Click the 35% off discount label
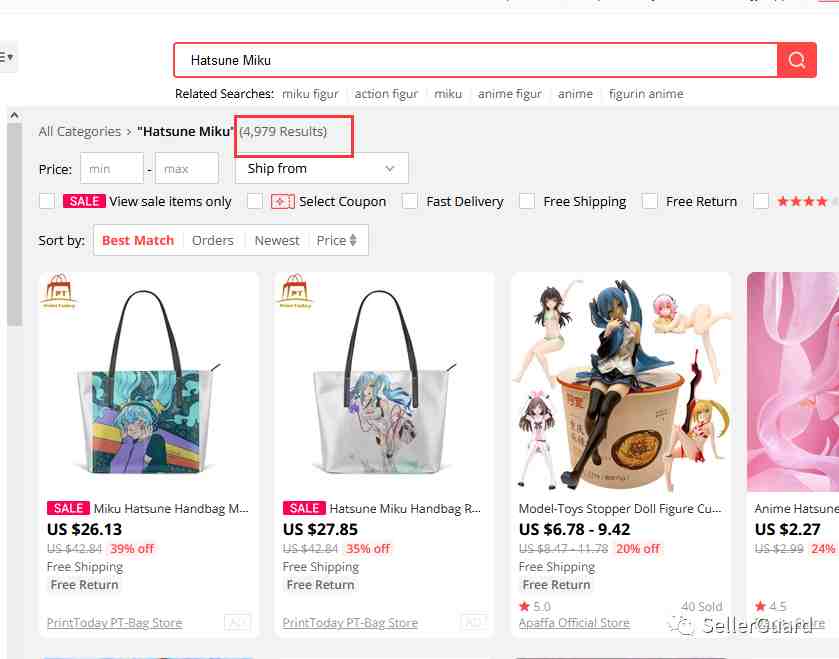 point(368,549)
